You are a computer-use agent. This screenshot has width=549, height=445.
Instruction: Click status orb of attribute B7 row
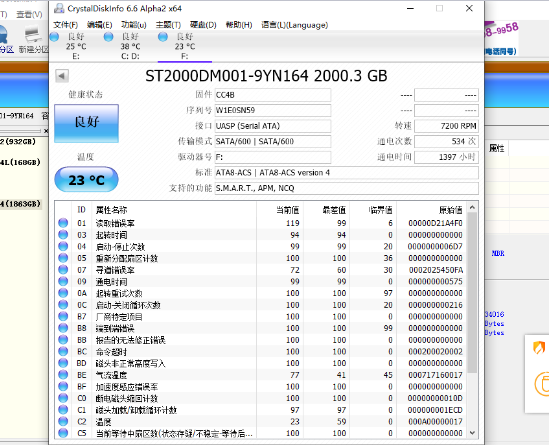point(63,317)
